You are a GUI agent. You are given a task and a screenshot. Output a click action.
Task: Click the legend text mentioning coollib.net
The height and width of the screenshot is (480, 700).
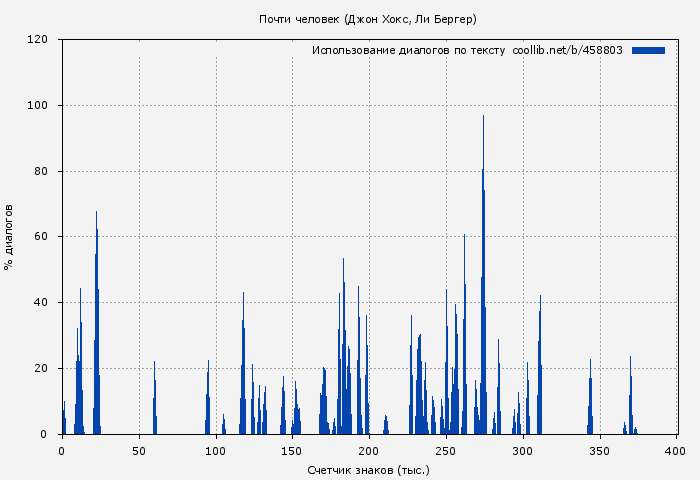tap(467, 50)
